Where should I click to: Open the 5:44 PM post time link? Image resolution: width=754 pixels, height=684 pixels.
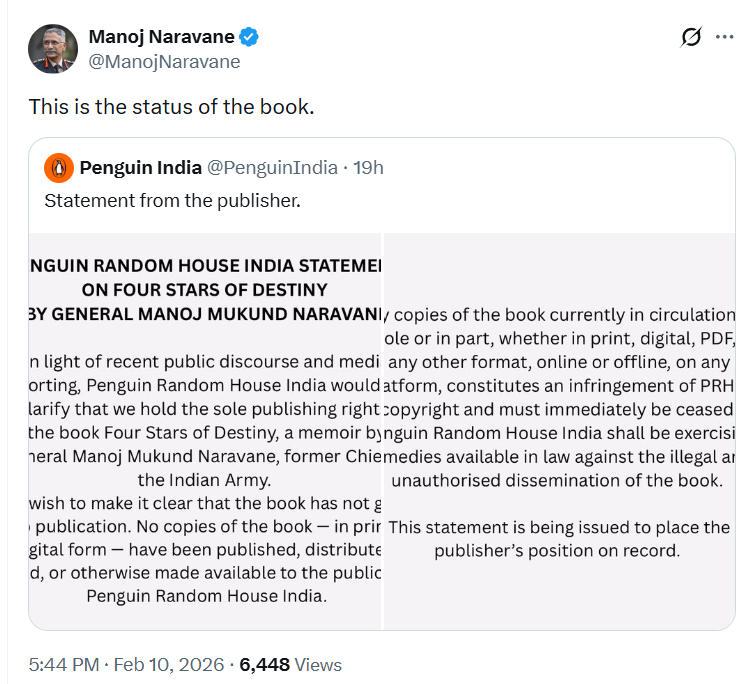(61, 664)
